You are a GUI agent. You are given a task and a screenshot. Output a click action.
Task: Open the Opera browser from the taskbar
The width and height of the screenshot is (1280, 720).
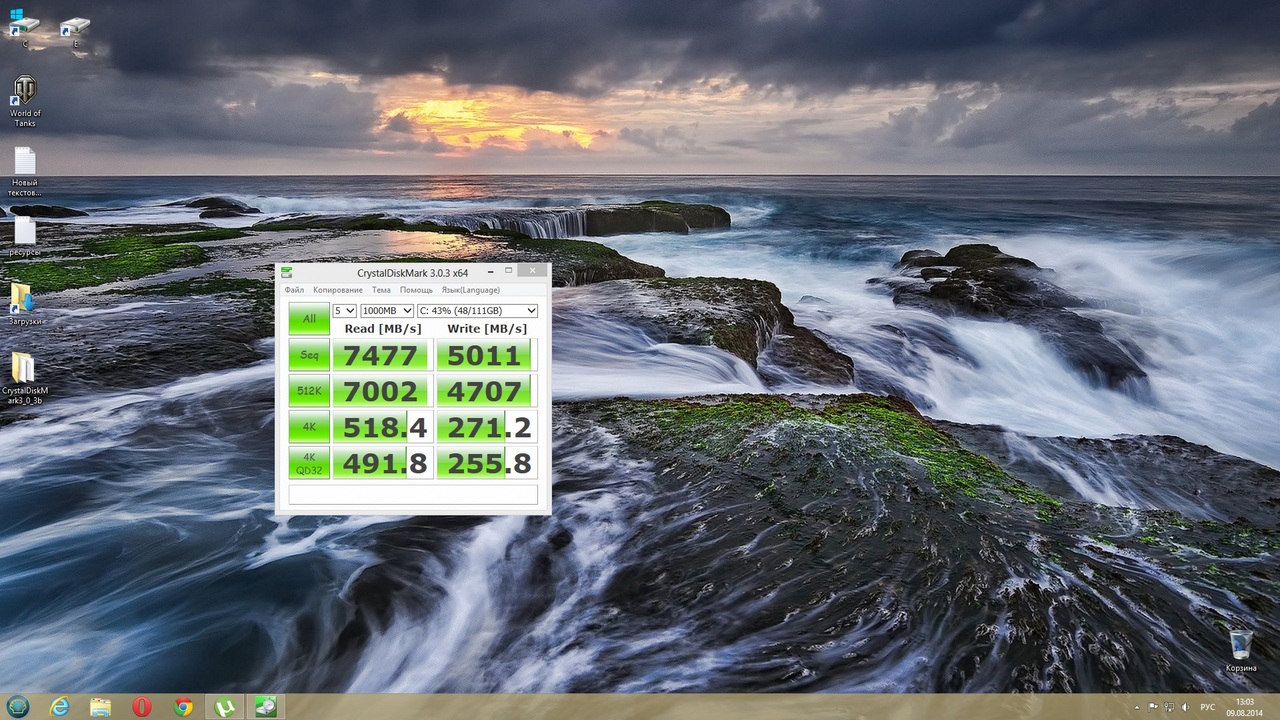(141, 707)
